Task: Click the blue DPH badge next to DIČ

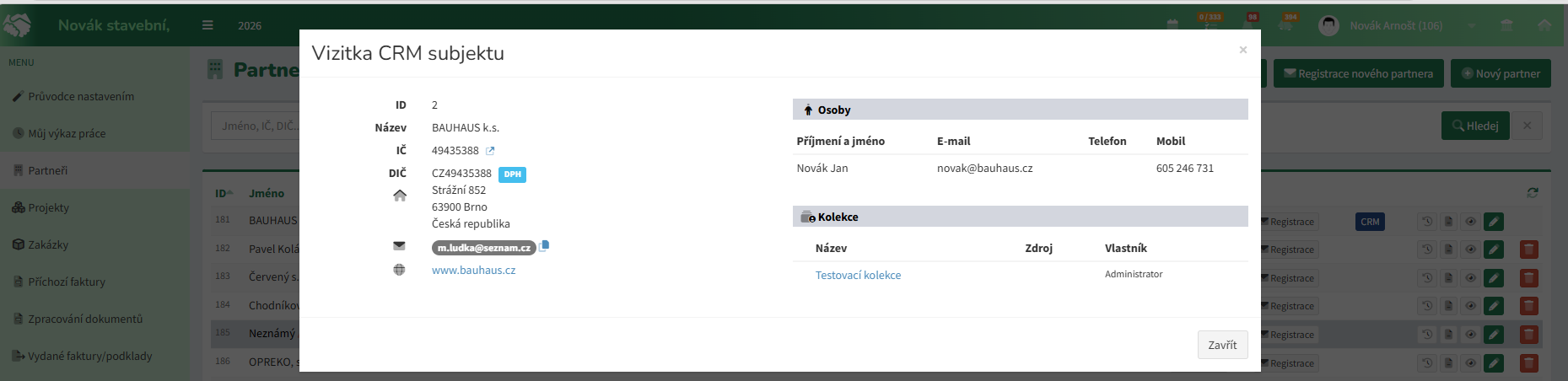Action: coord(512,174)
